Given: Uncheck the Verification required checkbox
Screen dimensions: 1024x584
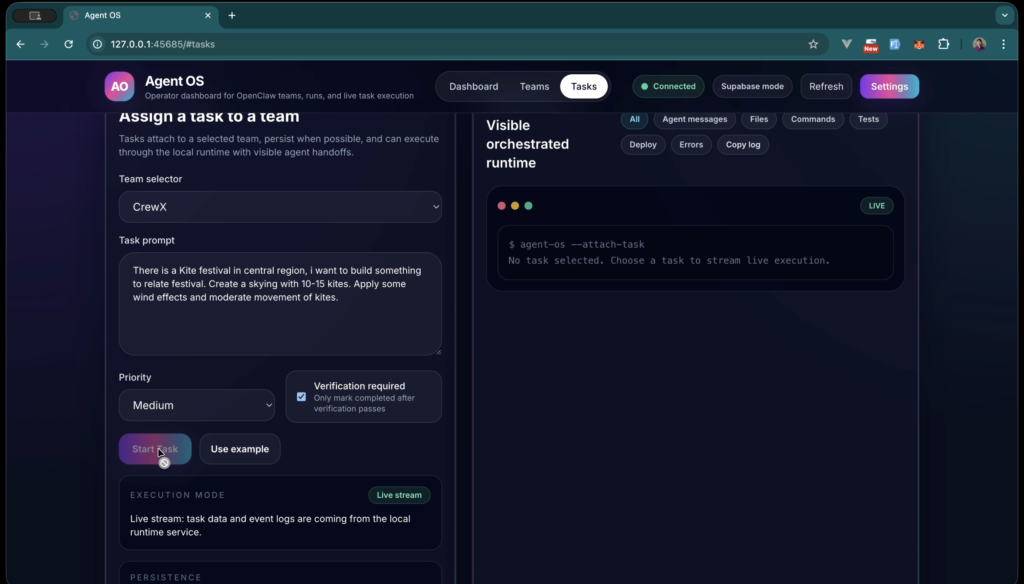Looking at the screenshot, I should pyautogui.click(x=301, y=397).
